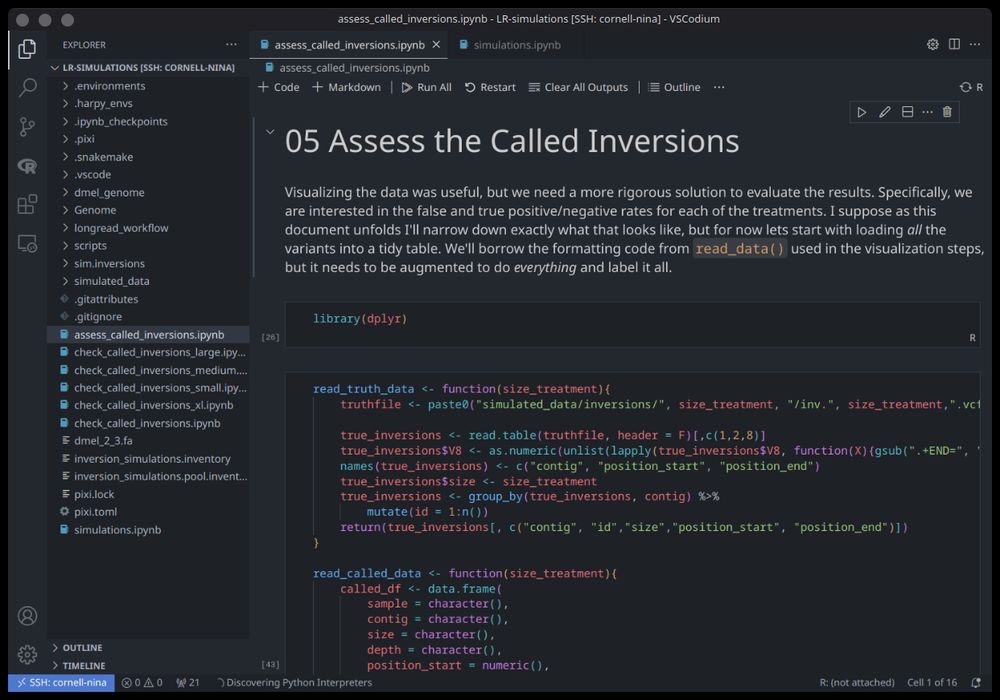Collapse the LR-SIMULATIONS workspace root
Viewport: 1000px width, 700px height.
[x=148, y=68]
